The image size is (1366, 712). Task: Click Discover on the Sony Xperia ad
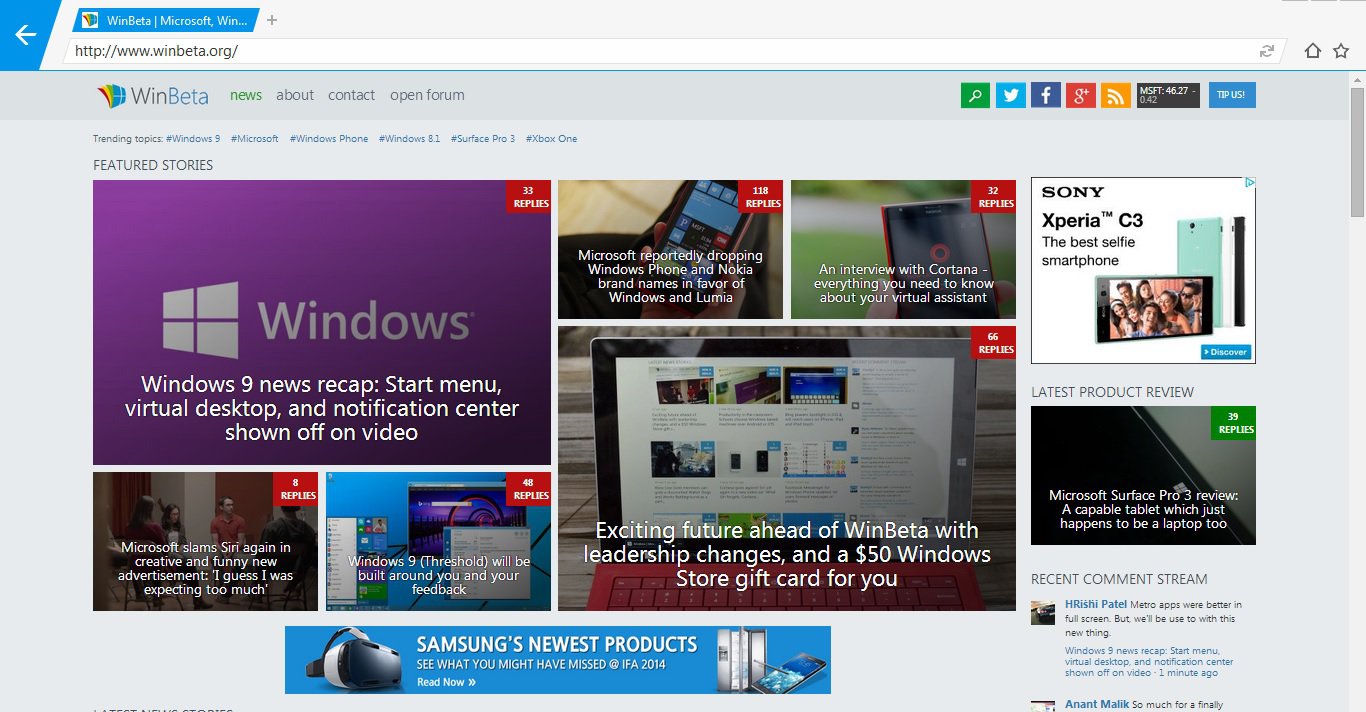pos(1226,352)
